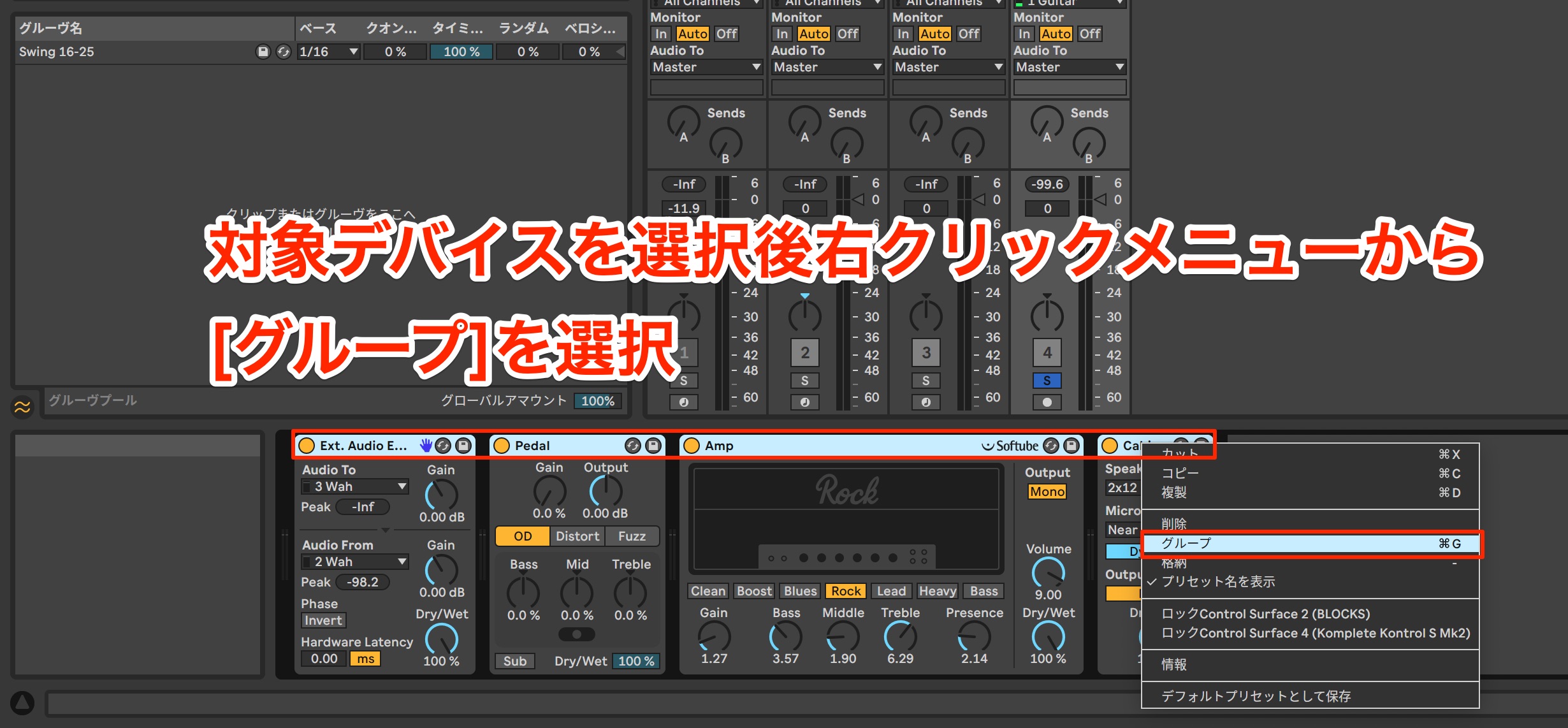Toggle the Ext. Audio Effect device activator
Viewport: 1568px width, 728px height.
307,446
